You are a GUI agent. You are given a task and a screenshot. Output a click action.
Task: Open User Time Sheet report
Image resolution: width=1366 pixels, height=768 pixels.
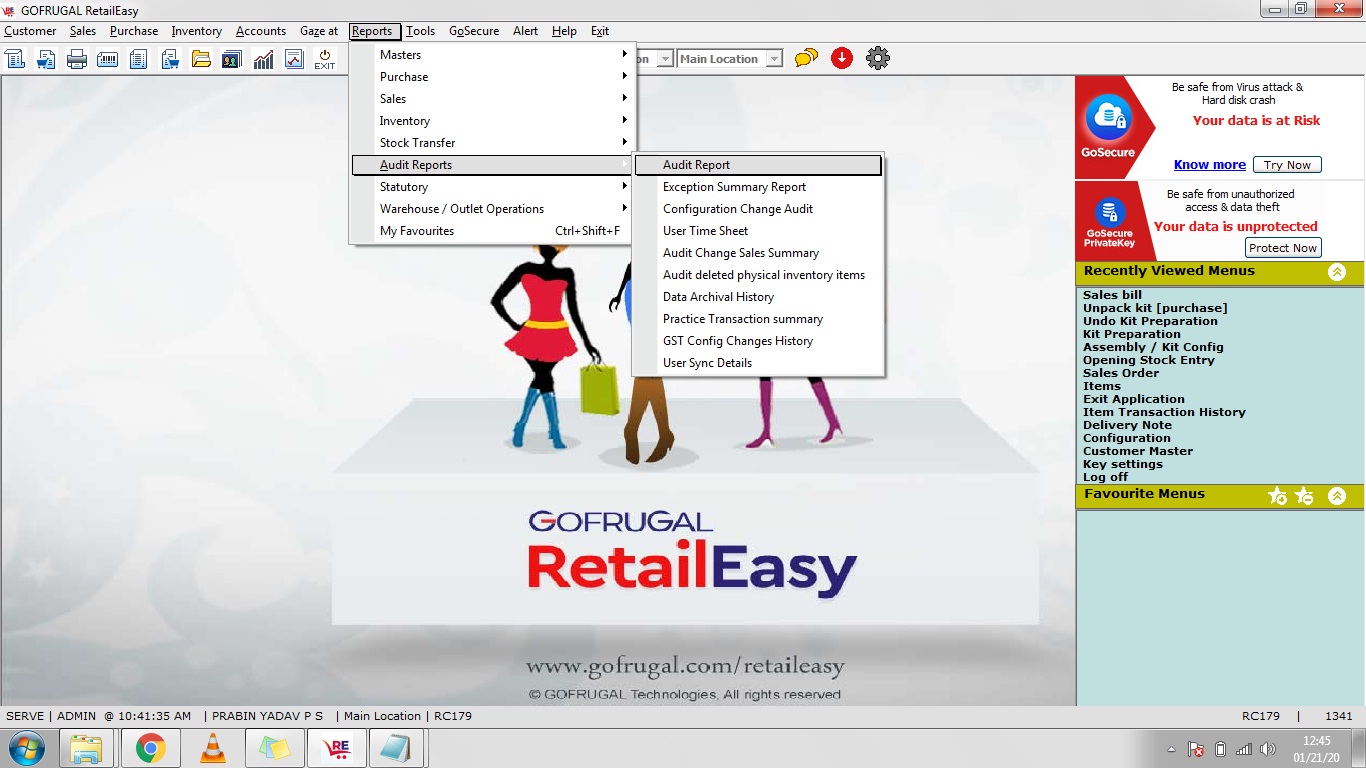pyautogui.click(x=758, y=231)
